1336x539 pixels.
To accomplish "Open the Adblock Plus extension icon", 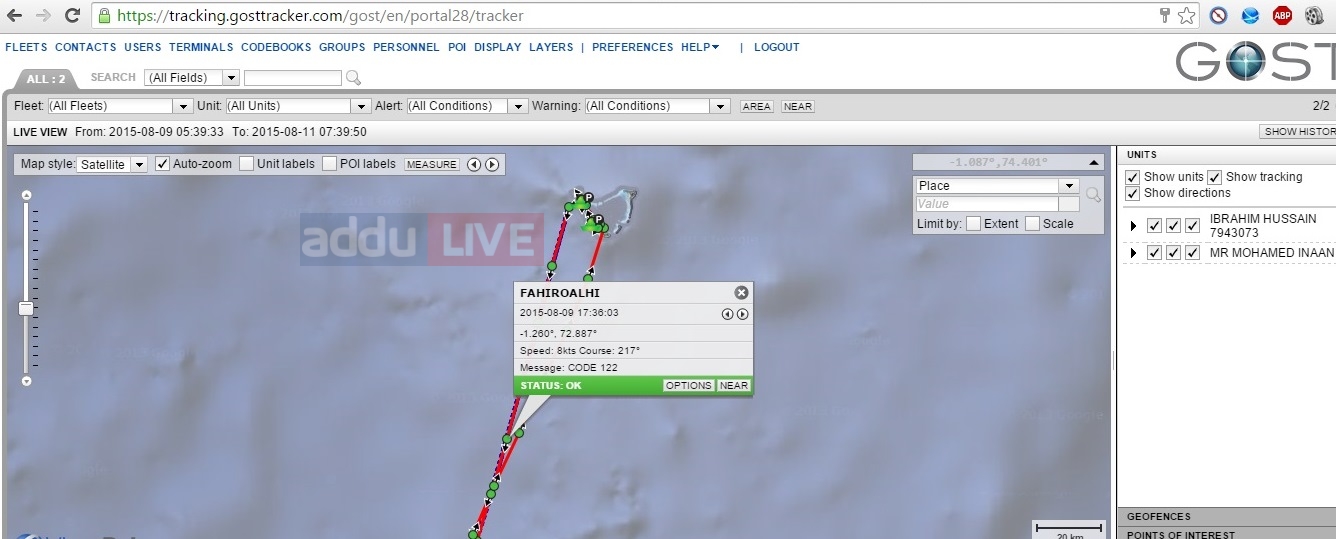I will point(1282,15).
